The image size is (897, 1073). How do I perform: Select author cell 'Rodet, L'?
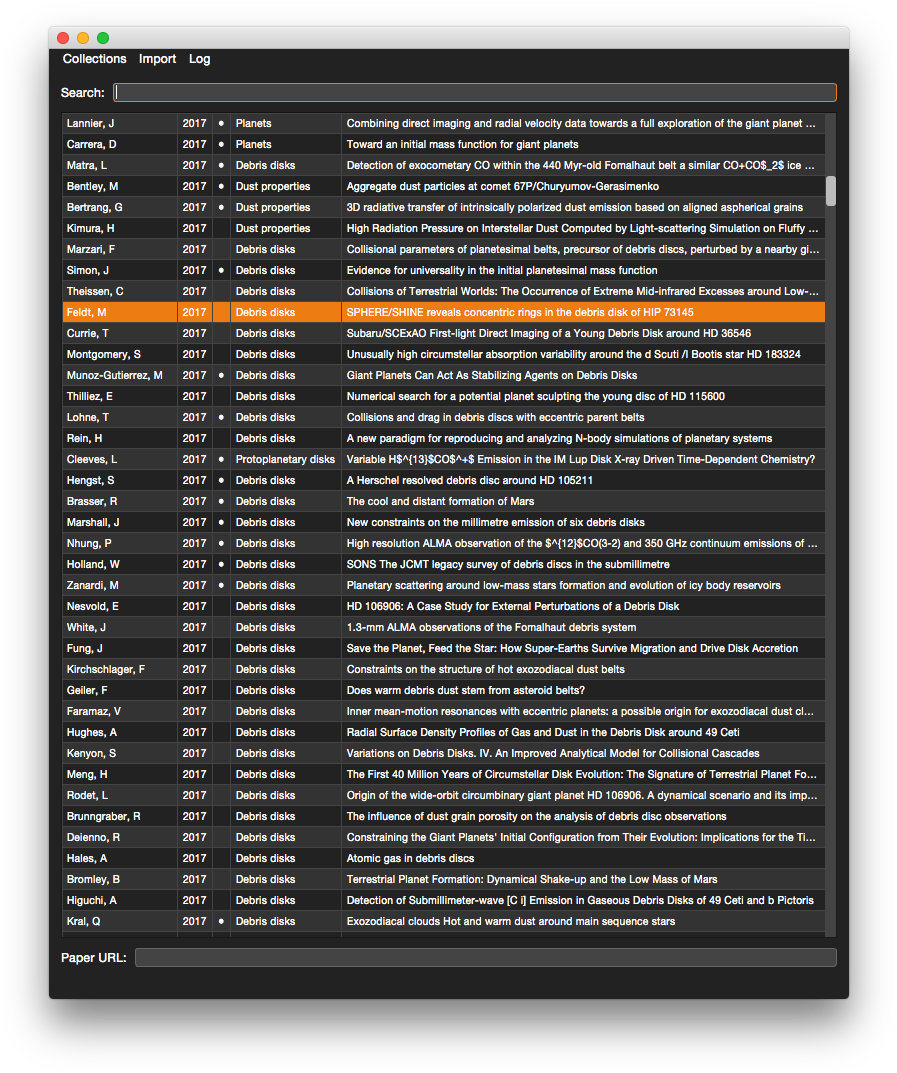pos(120,795)
